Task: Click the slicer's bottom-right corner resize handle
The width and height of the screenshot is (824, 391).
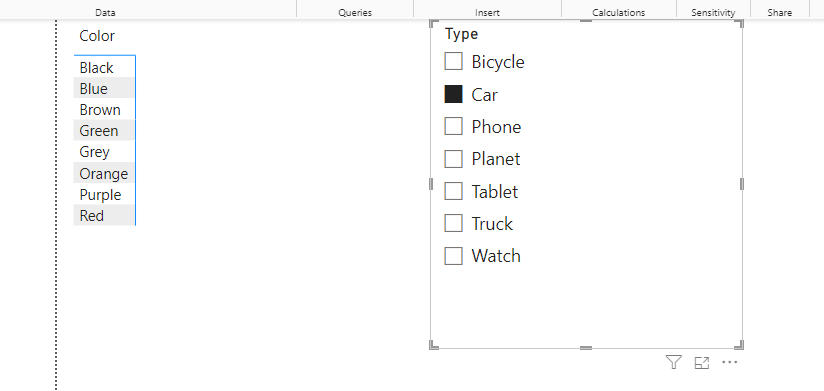Action: click(x=739, y=344)
